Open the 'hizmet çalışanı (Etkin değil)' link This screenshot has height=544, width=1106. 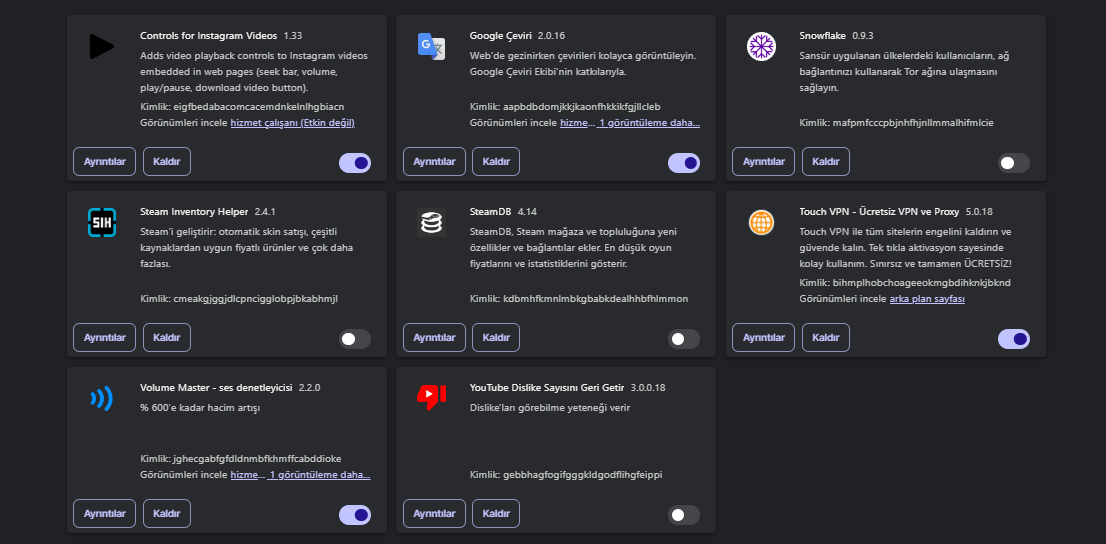tap(292, 123)
